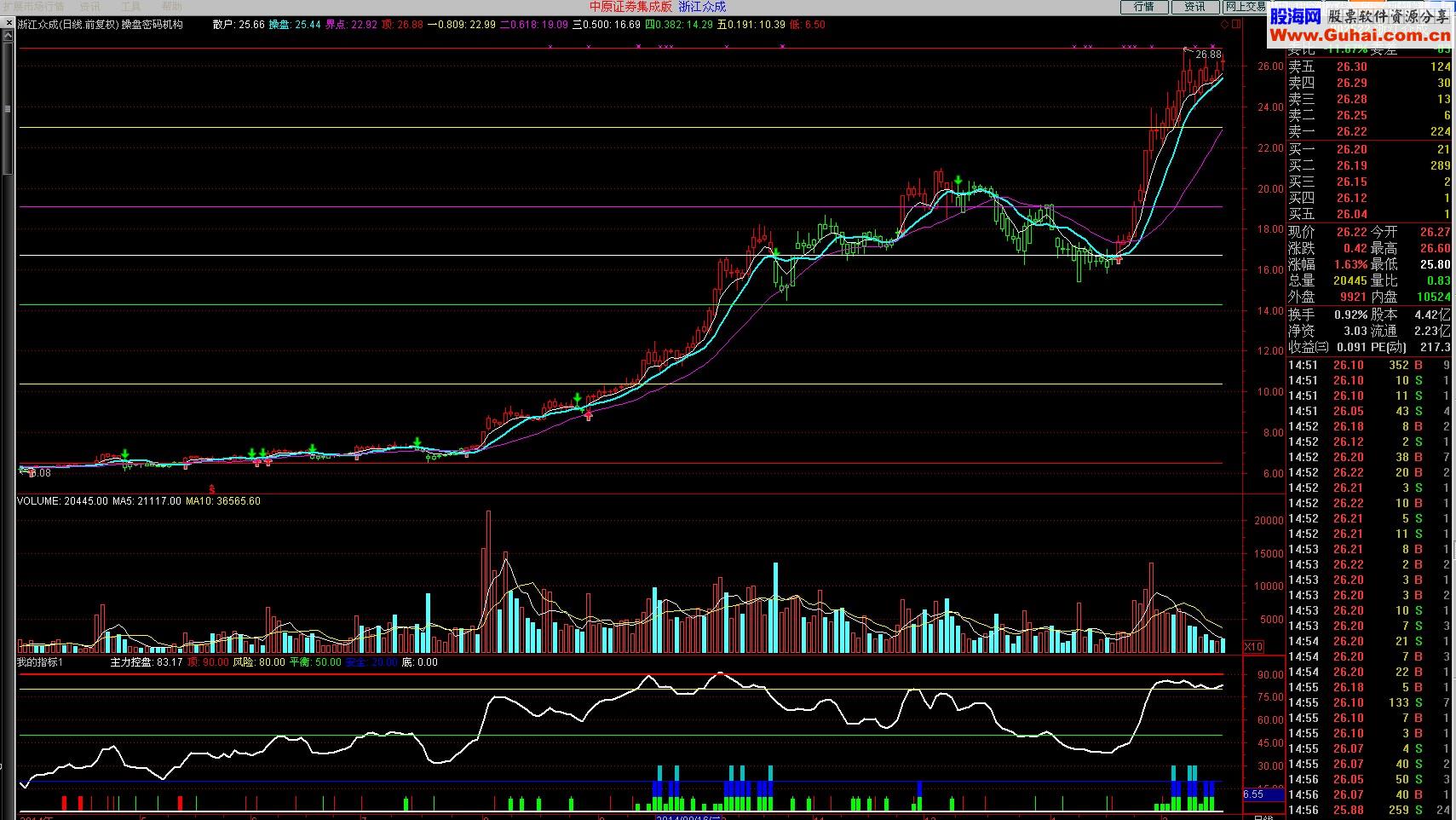Click the 内盘 10524 value
This screenshot has height=820, width=1456.
[1433, 297]
